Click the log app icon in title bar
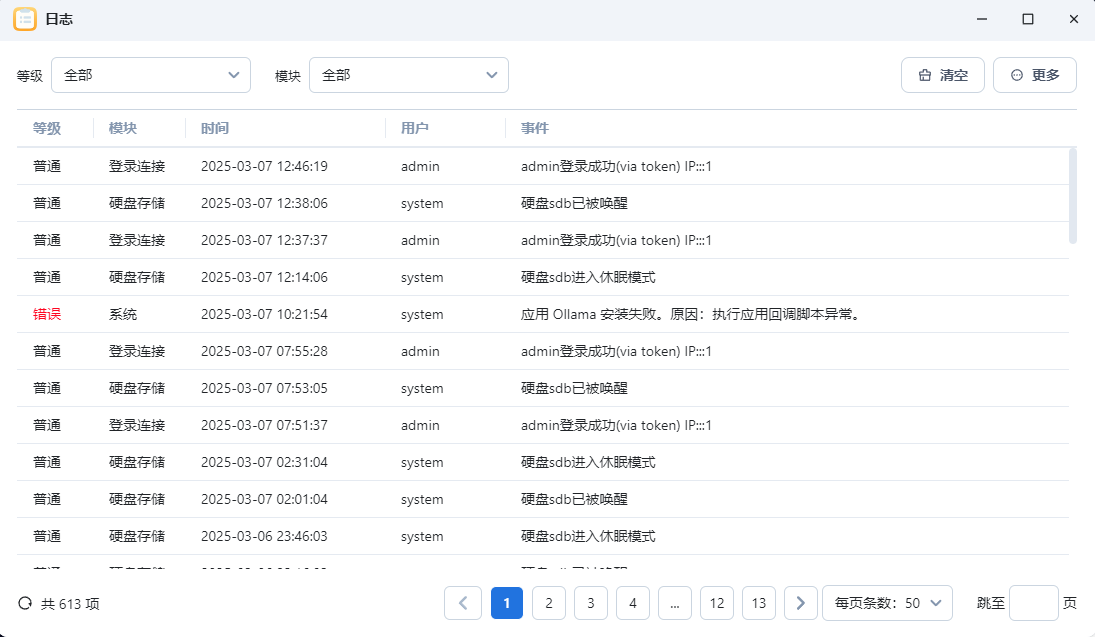 point(25,20)
